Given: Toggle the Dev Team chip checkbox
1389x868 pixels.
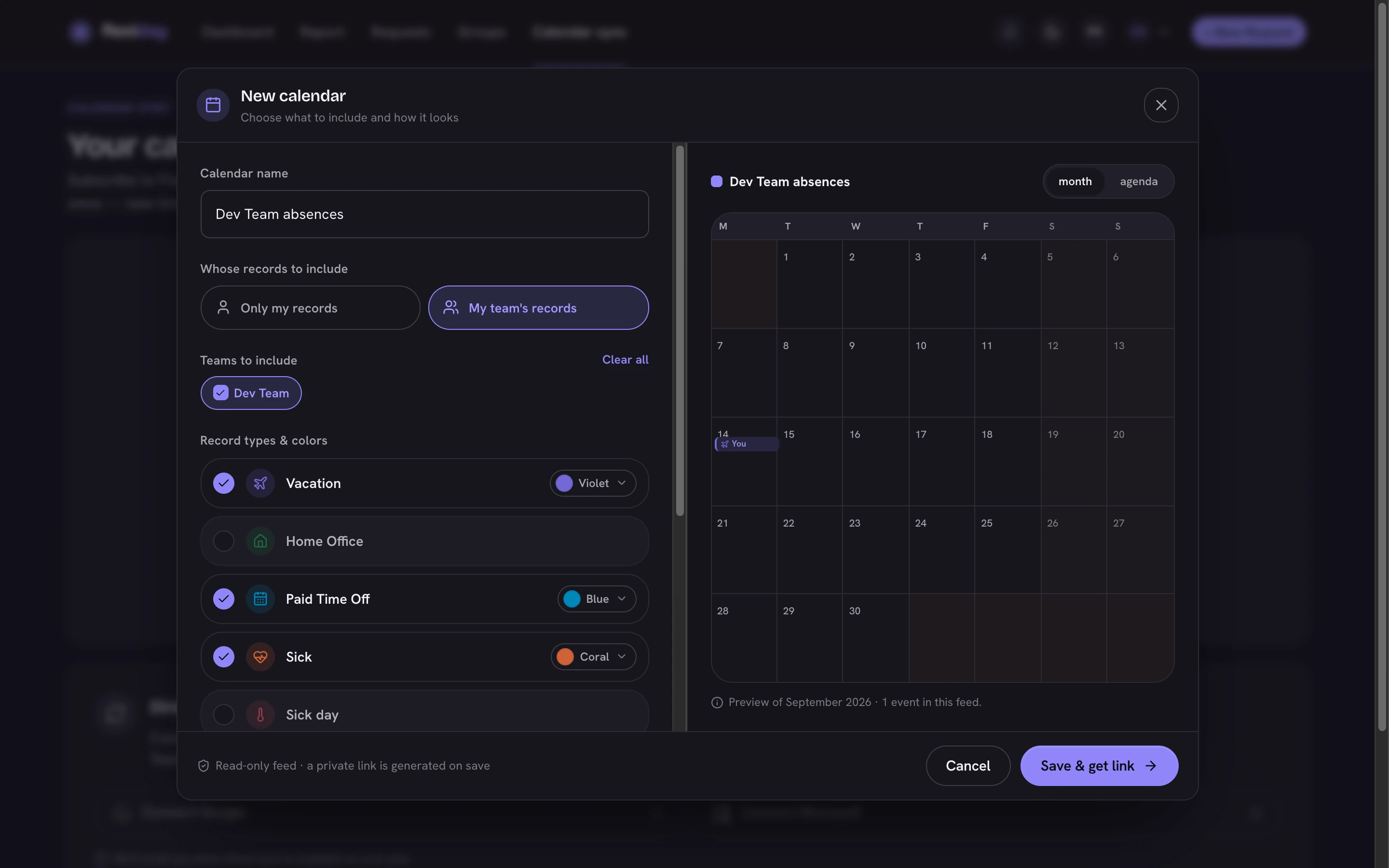Looking at the screenshot, I should [220, 393].
